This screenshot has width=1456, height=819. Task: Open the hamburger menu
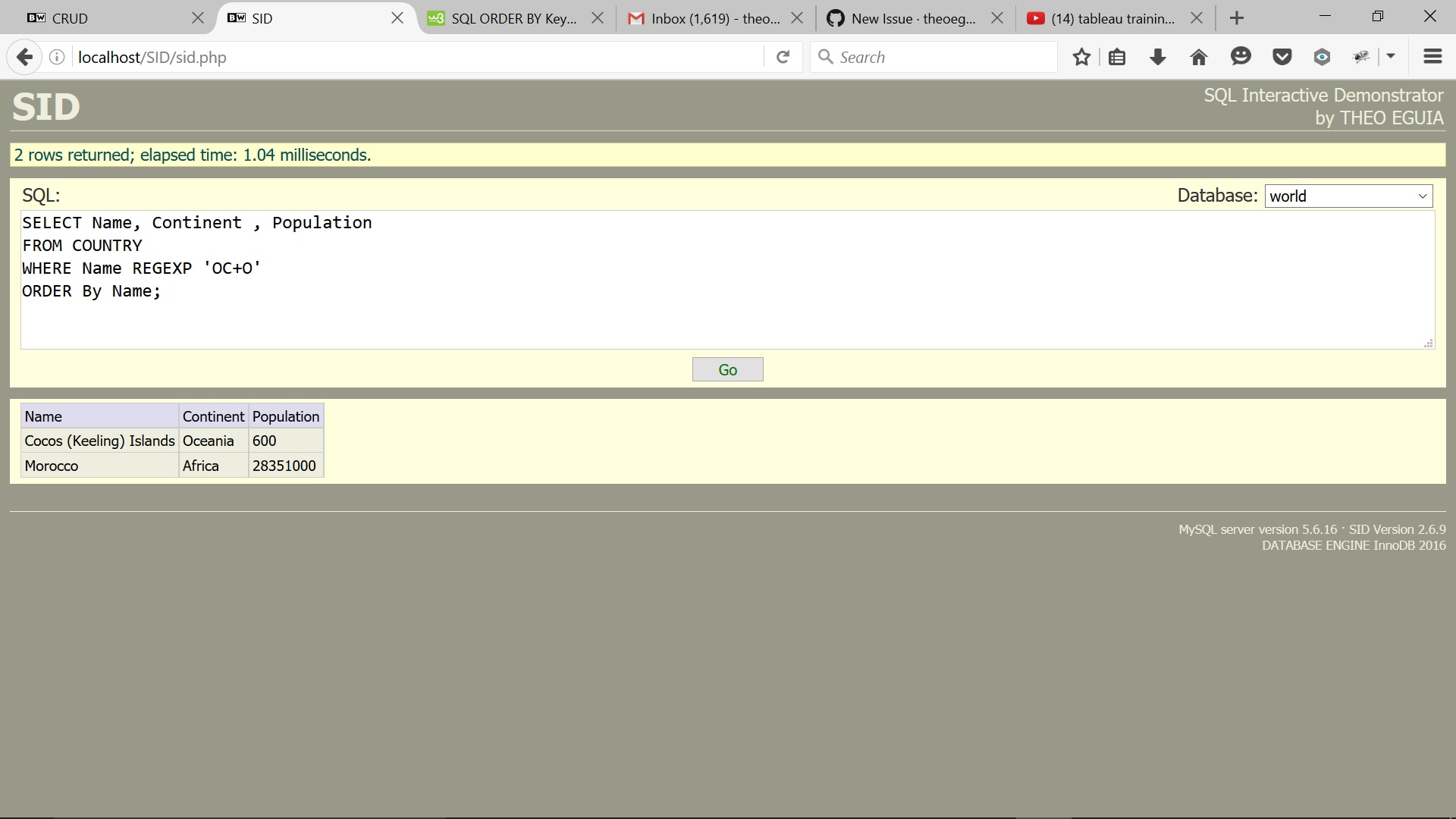point(1432,57)
